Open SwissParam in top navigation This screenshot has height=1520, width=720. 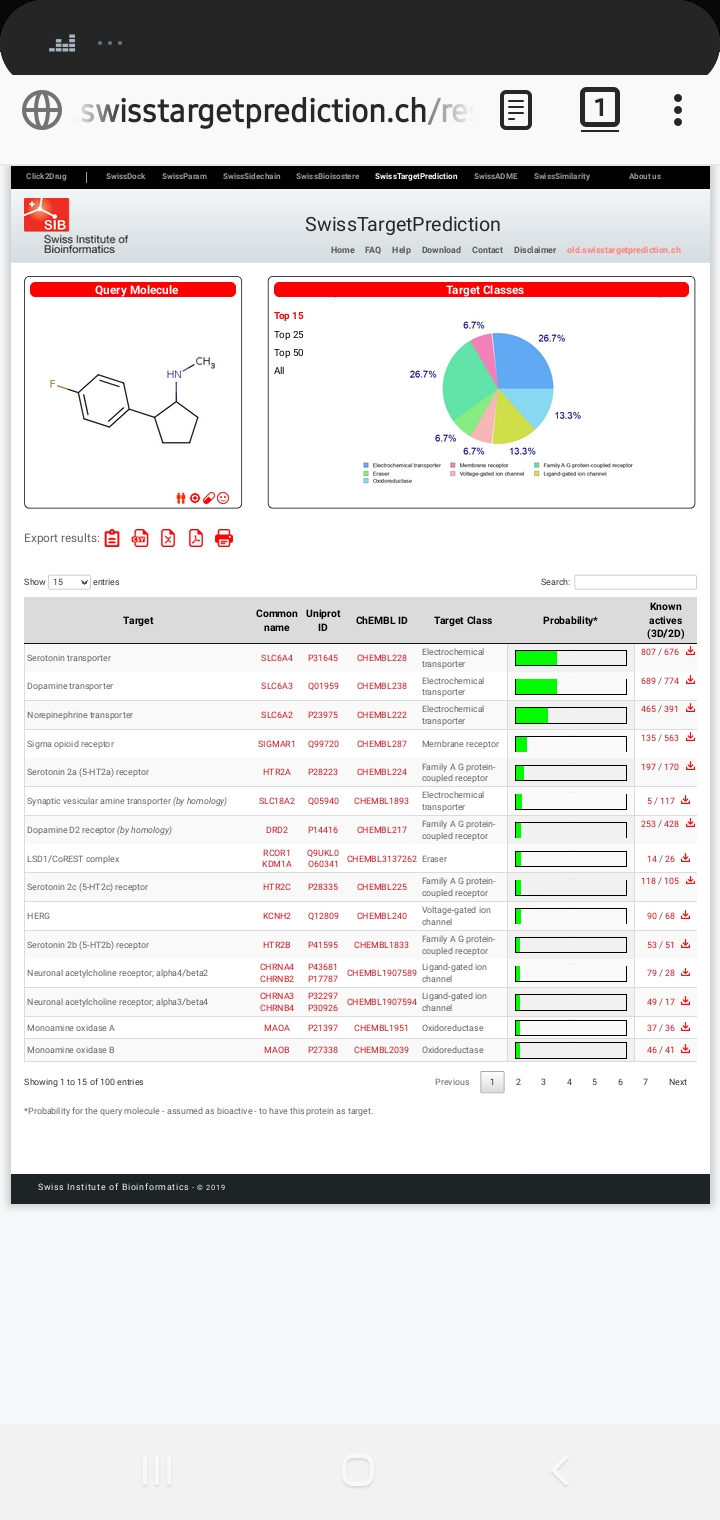(x=184, y=176)
